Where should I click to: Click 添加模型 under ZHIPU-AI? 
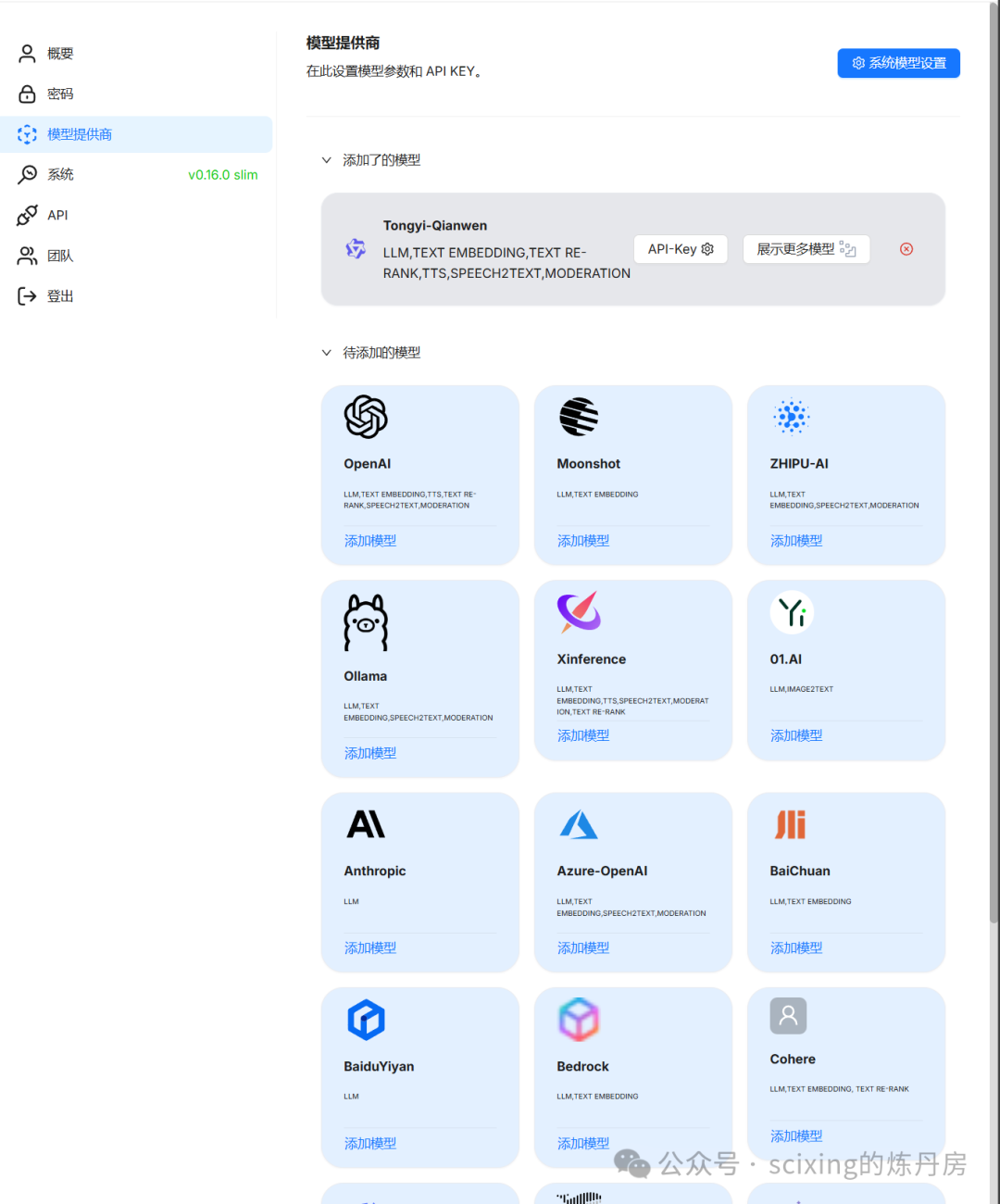pyautogui.click(x=796, y=541)
